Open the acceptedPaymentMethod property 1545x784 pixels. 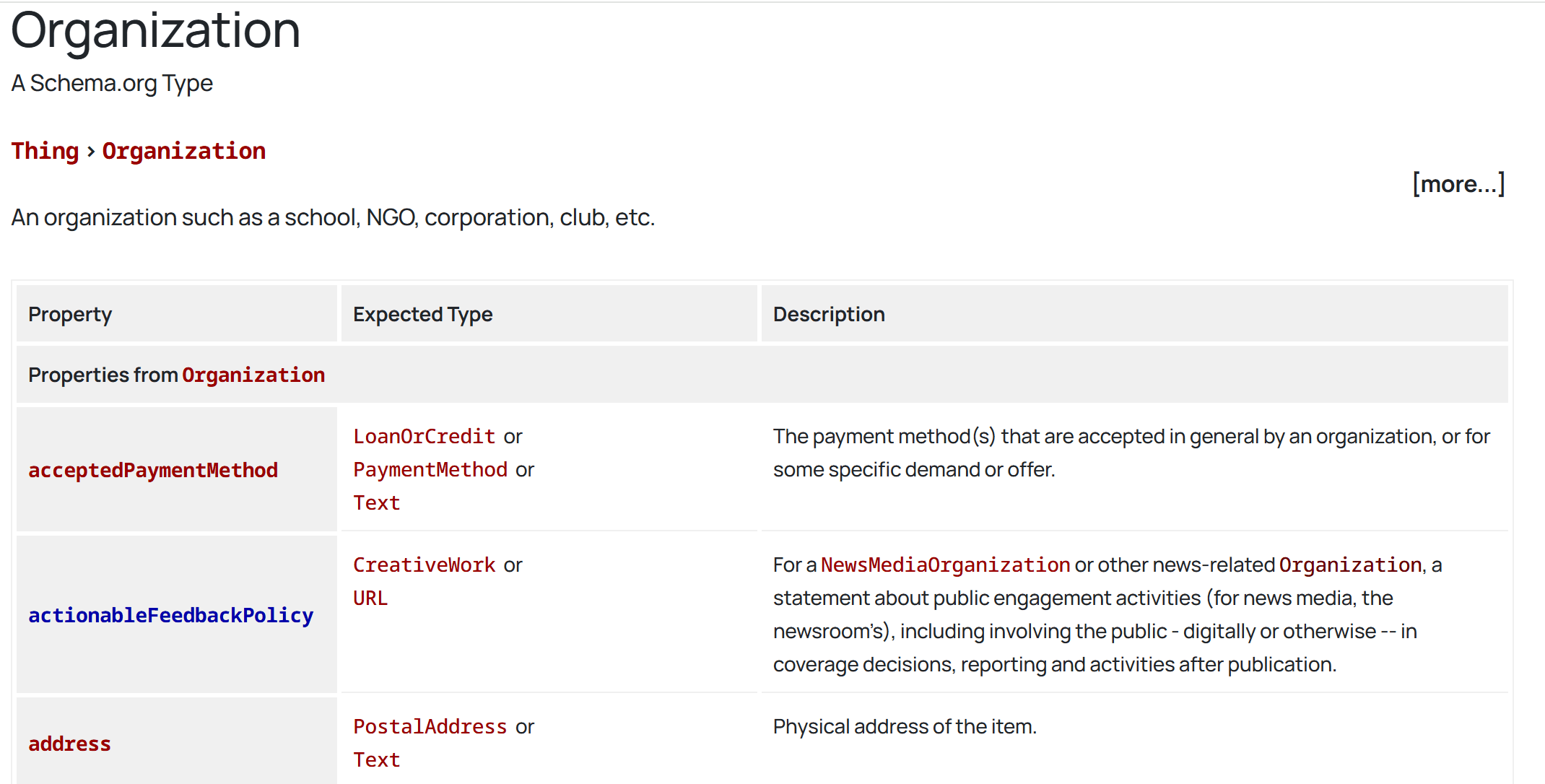153,470
